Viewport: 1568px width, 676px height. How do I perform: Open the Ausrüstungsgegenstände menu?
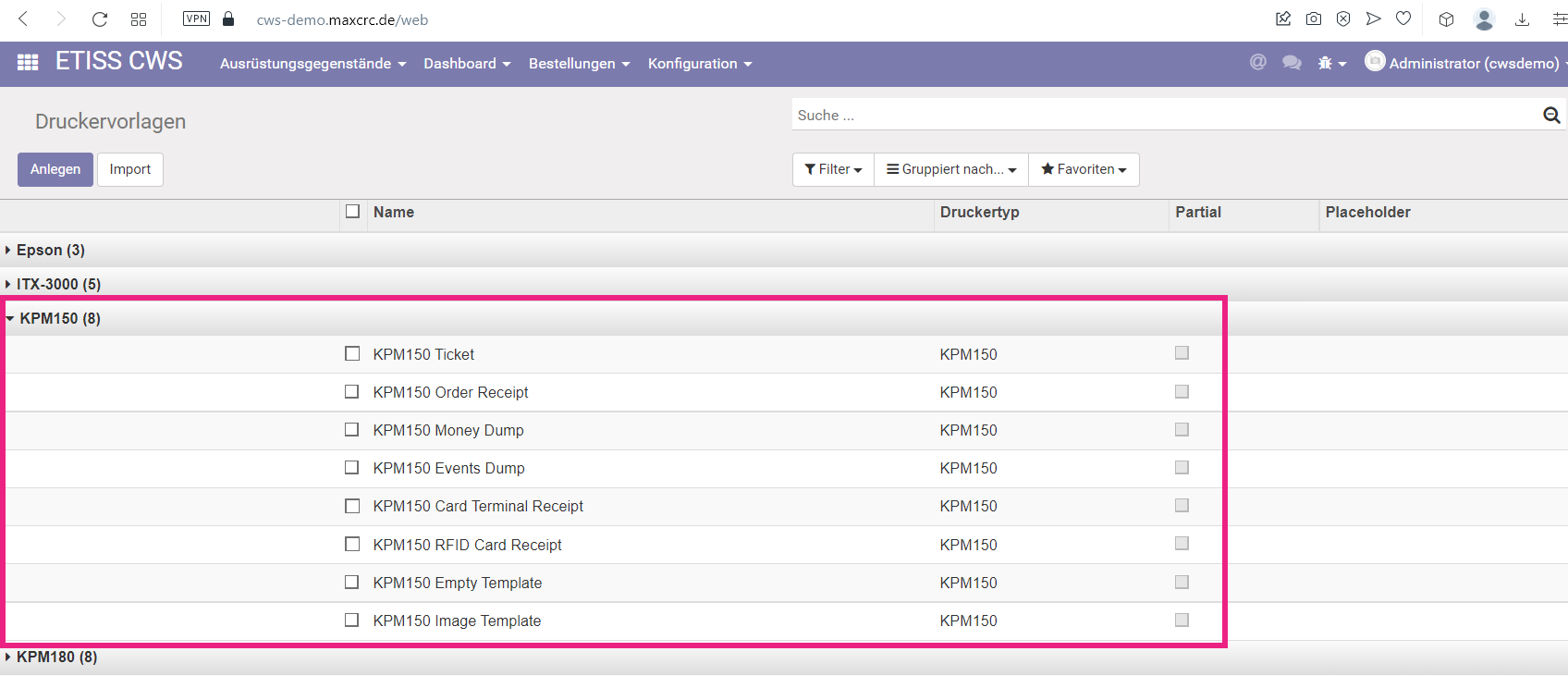[x=312, y=63]
